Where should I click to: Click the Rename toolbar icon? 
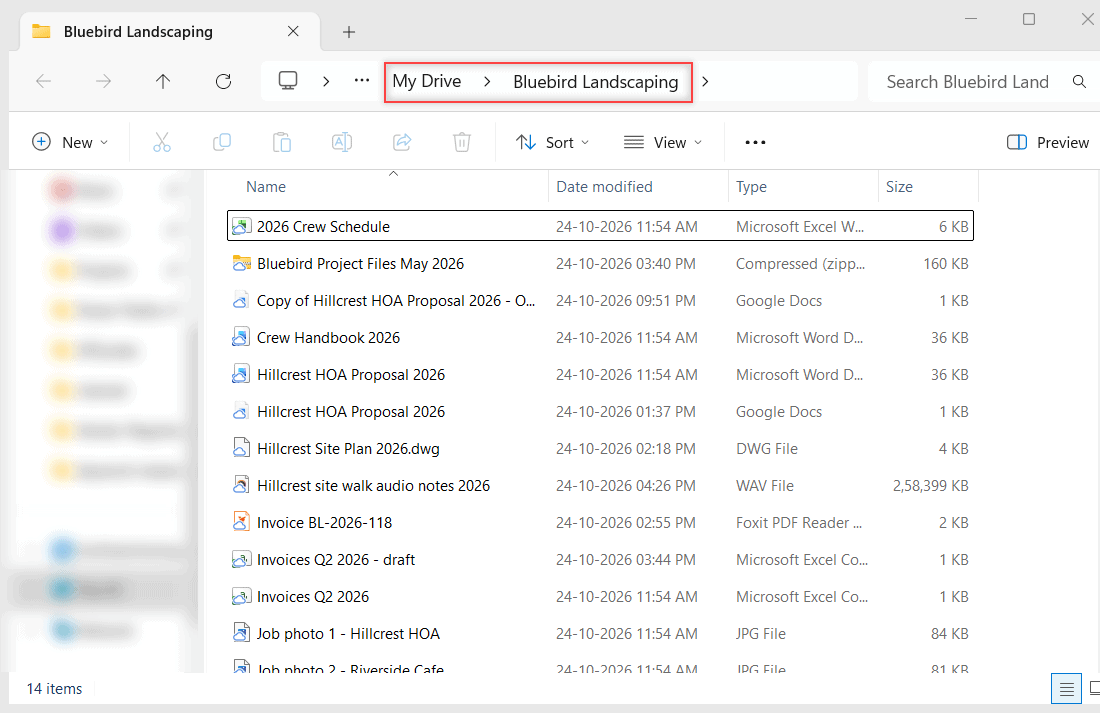coord(342,142)
